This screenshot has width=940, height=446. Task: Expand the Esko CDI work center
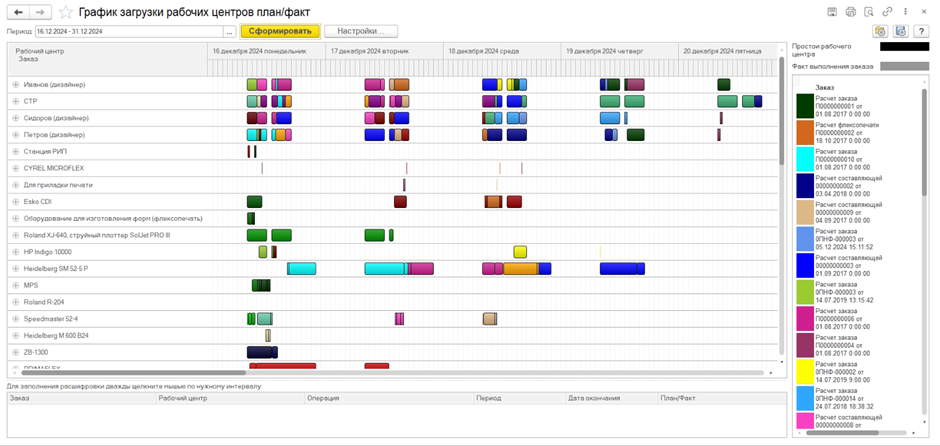(15, 202)
